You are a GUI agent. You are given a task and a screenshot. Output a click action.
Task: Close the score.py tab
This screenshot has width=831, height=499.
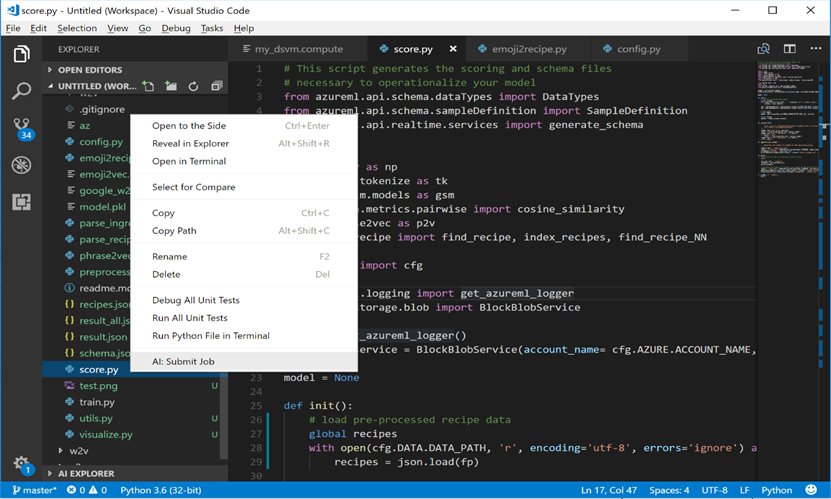[x=453, y=49]
